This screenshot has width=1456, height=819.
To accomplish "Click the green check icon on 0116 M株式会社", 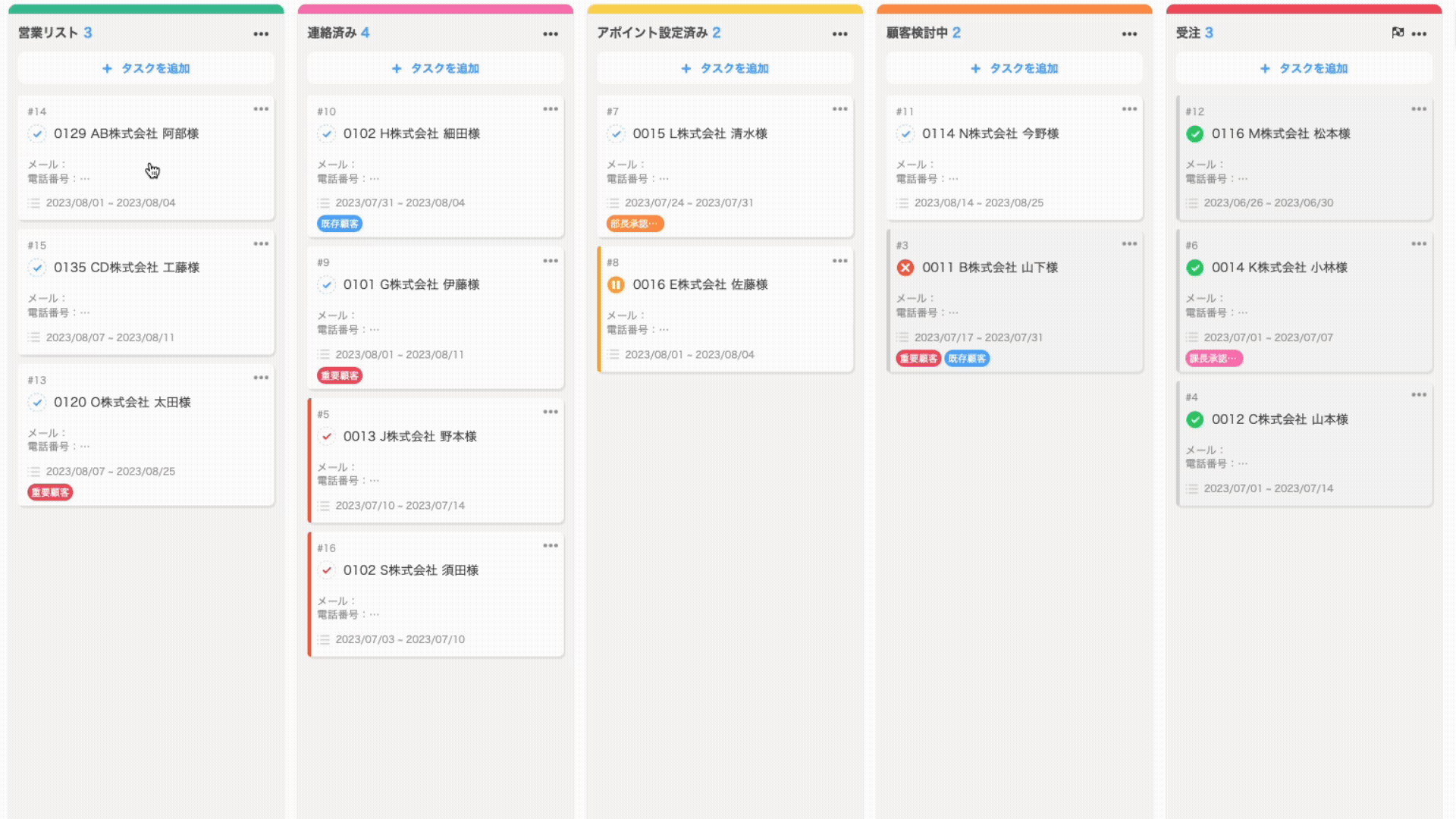I will pos(1194,133).
